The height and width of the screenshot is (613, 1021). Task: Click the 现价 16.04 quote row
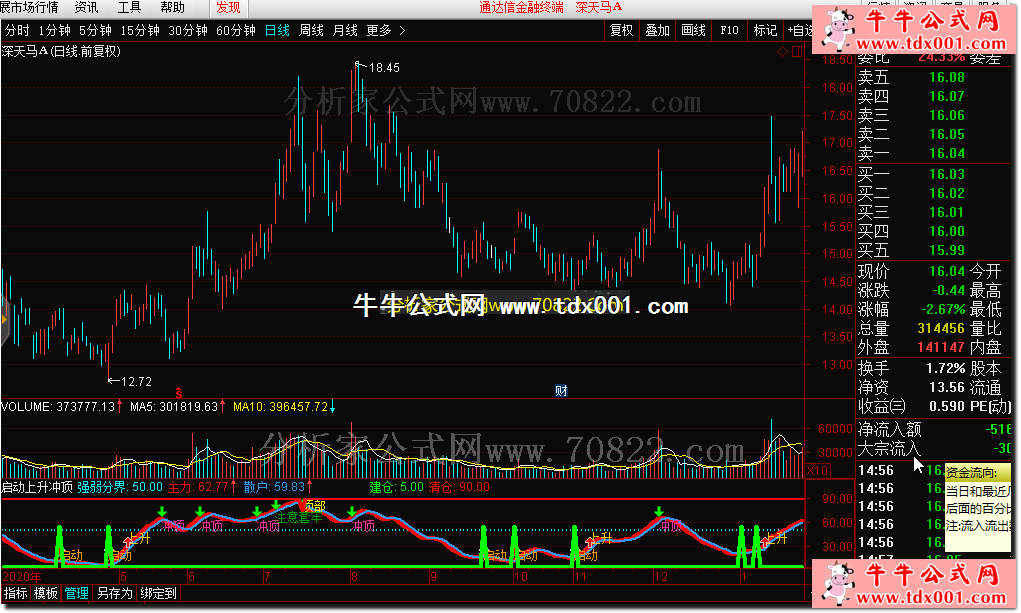point(912,272)
